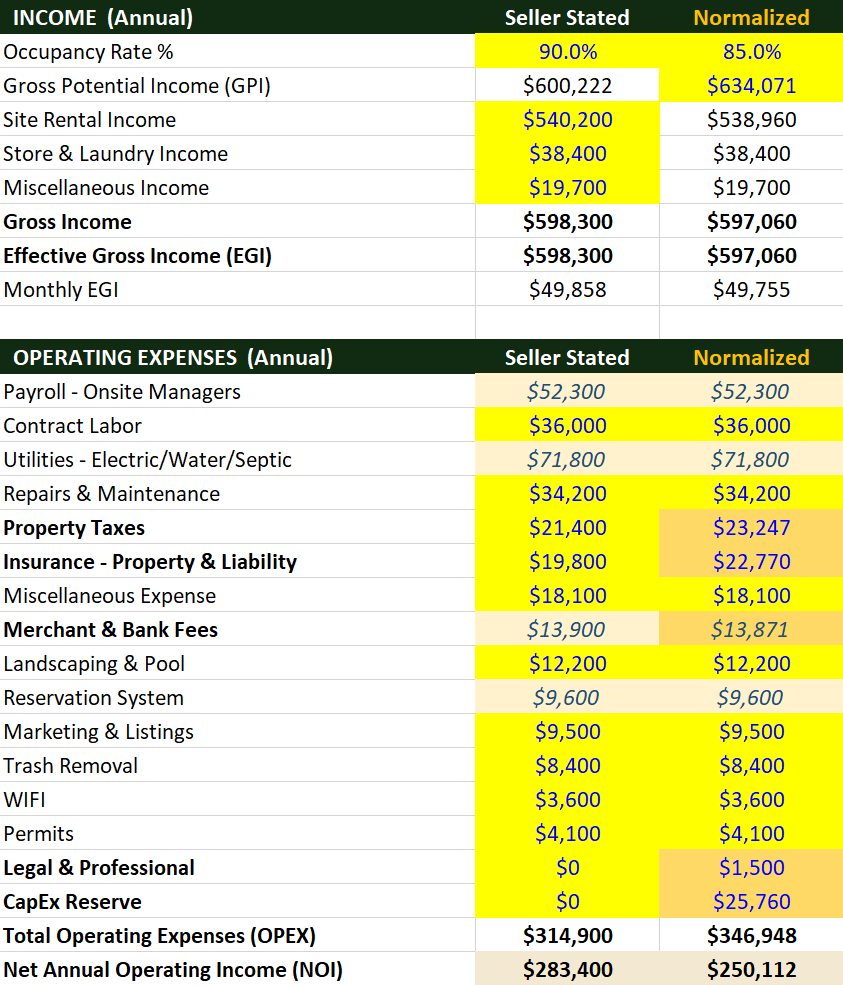Click the Monthly EGI value $49,858
The image size is (843, 985).
[567, 289]
